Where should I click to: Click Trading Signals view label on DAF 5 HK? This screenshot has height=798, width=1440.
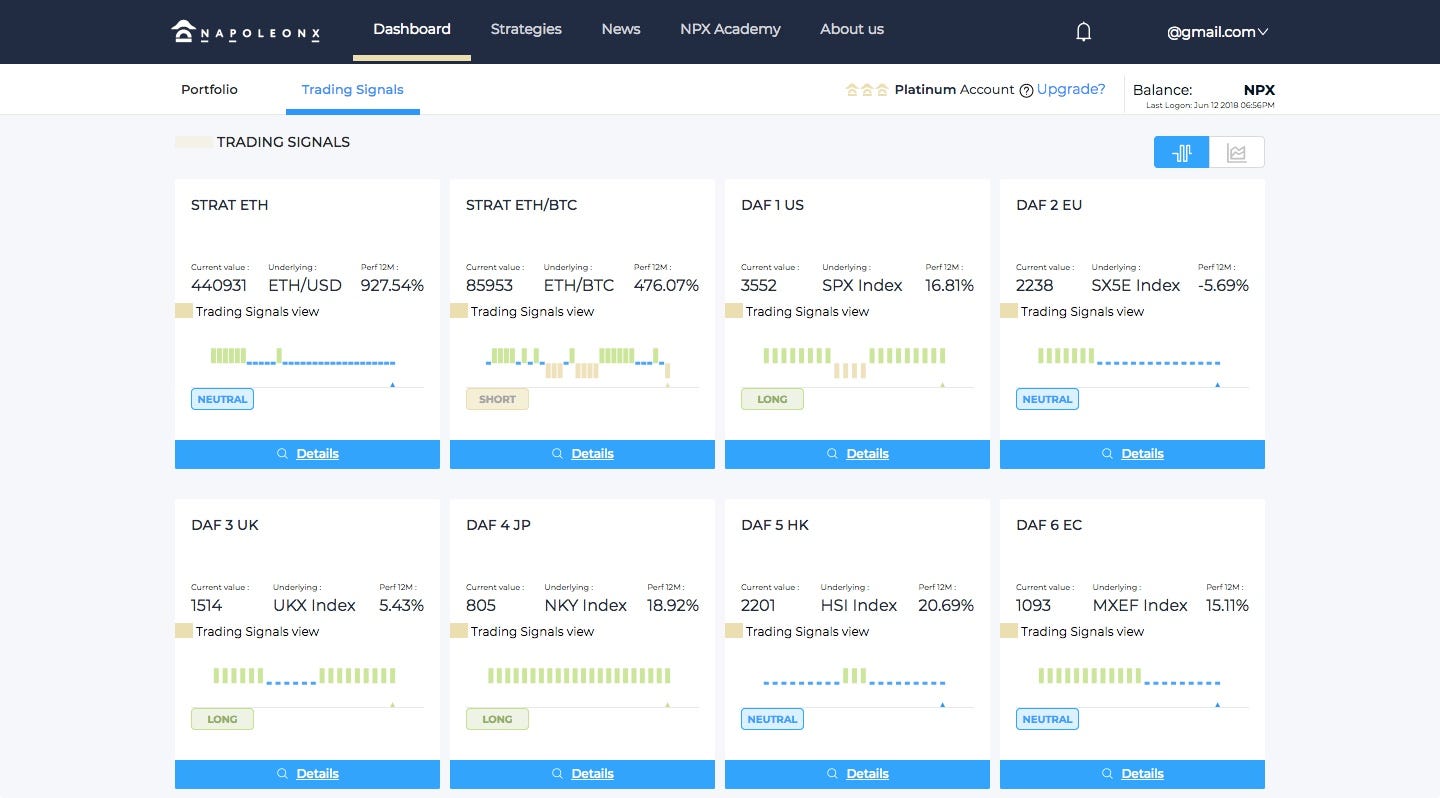807,631
